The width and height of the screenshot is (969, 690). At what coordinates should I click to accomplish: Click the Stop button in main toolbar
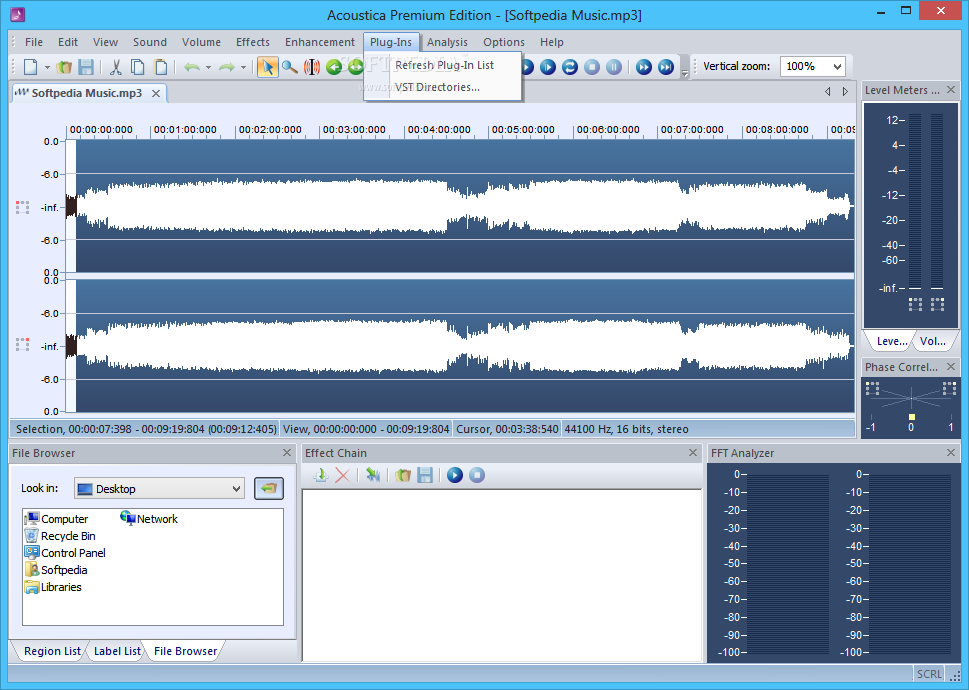592,67
